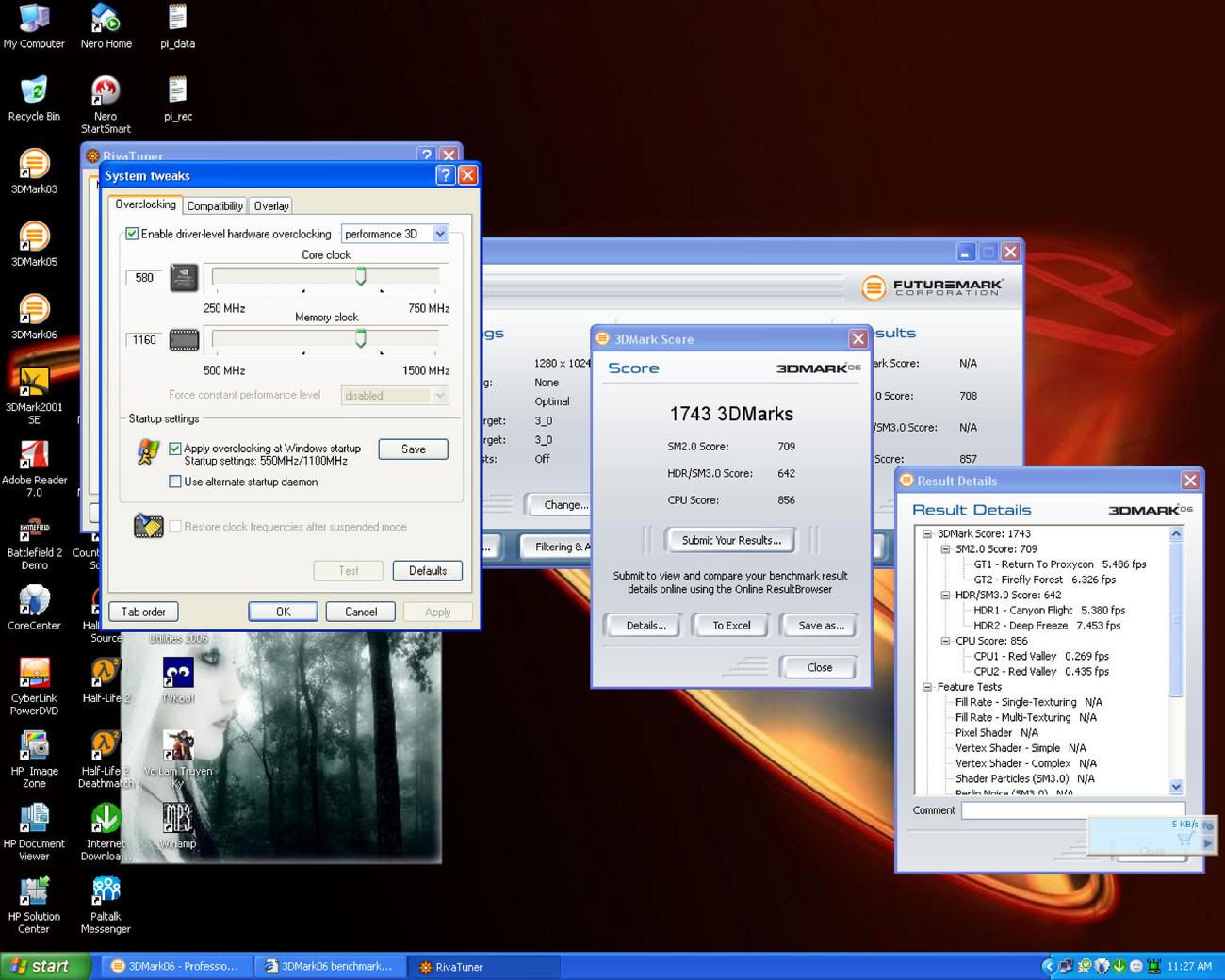Screen dimensions: 1225x980
Task: Click To Excel button
Action: tap(731, 626)
